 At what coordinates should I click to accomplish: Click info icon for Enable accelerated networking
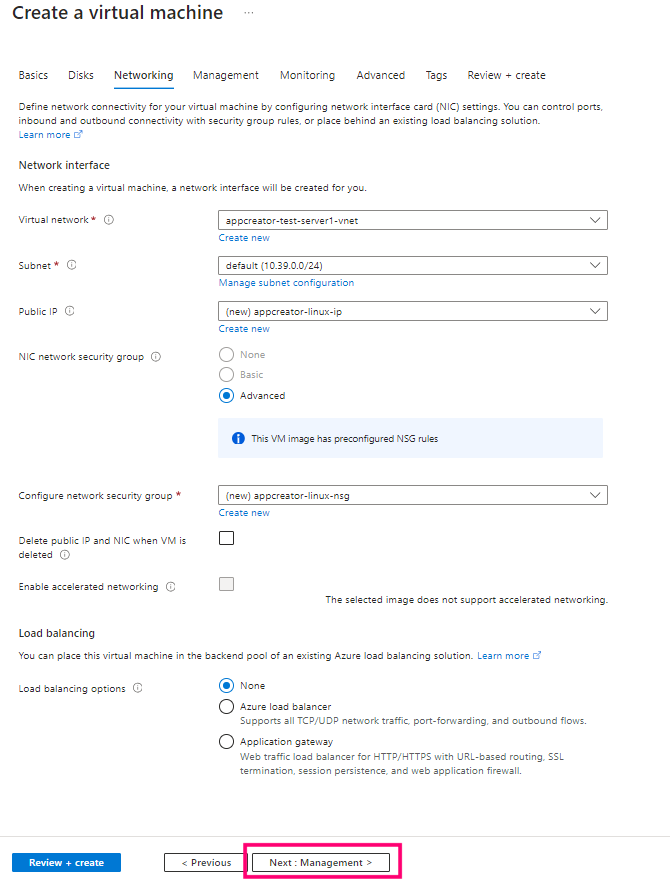pyautogui.click(x=170, y=587)
